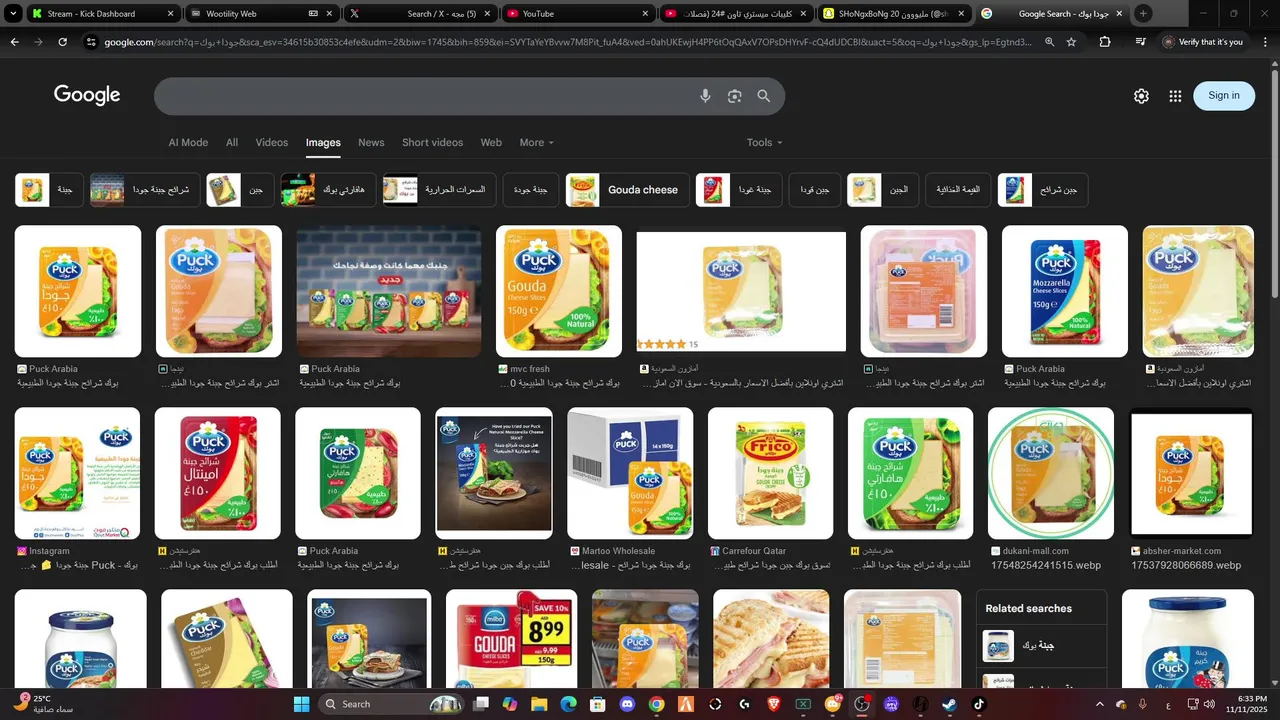Open Windows Start menu
This screenshot has width=1280, height=720.
coord(301,704)
